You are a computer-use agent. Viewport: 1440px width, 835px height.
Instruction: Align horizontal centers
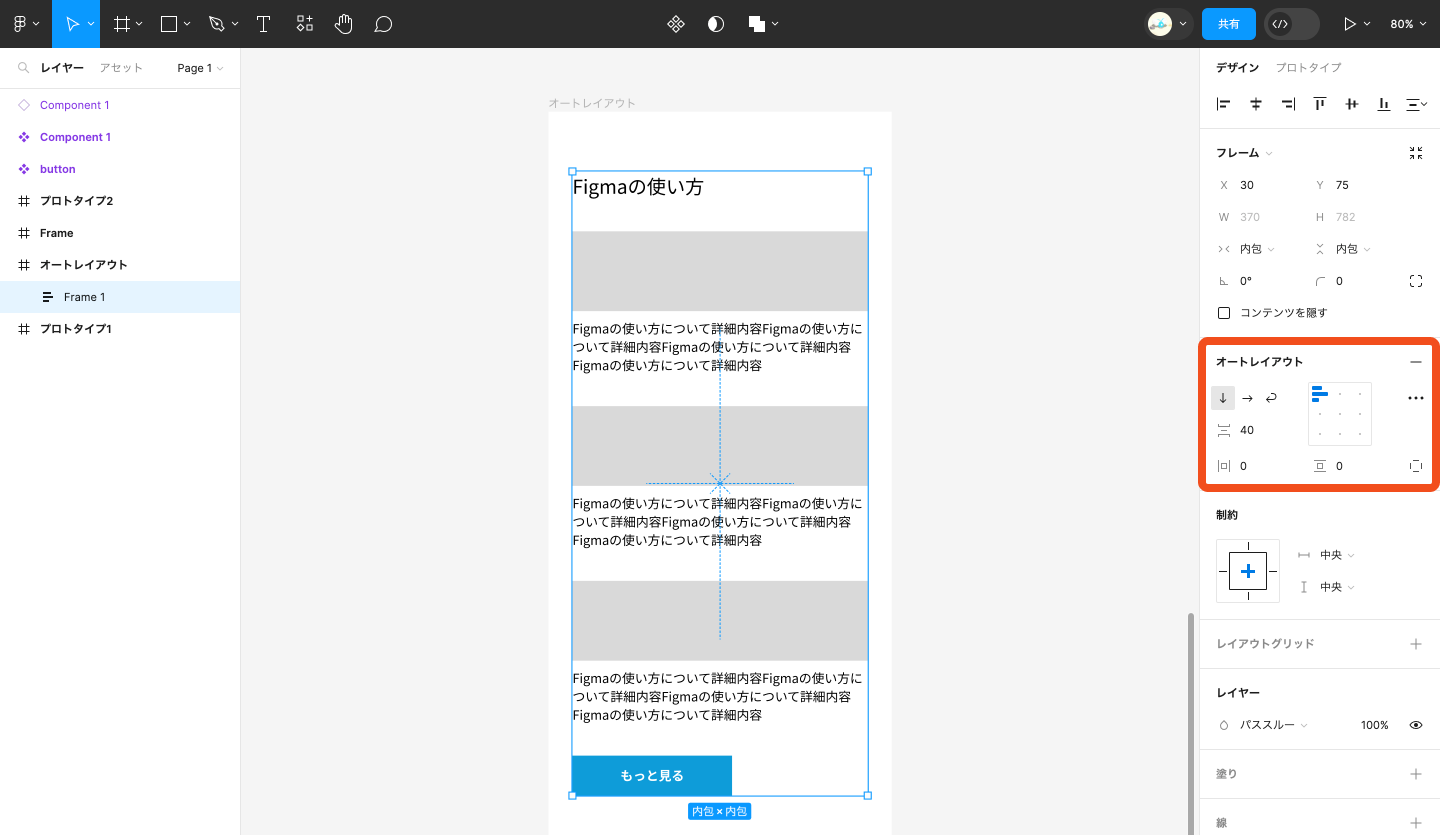point(1256,104)
